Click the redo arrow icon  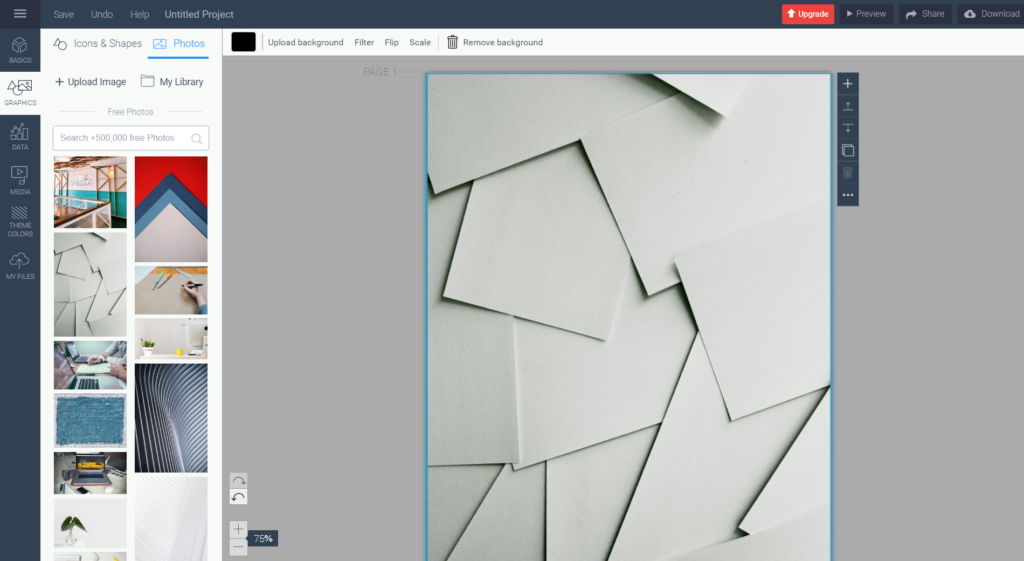pyautogui.click(x=238, y=480)
